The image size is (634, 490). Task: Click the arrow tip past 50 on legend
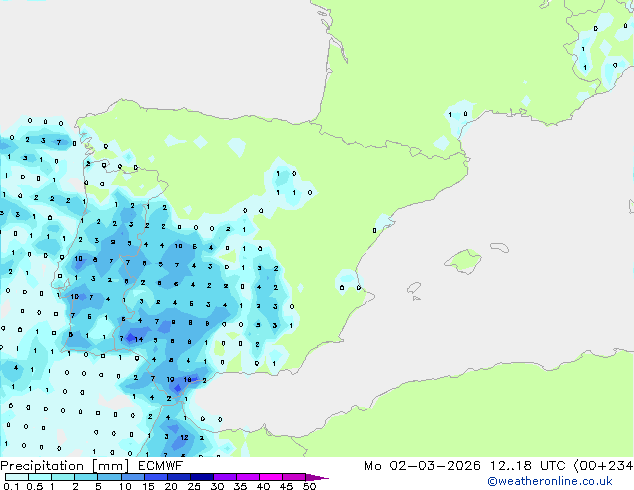tap(317, 477)
